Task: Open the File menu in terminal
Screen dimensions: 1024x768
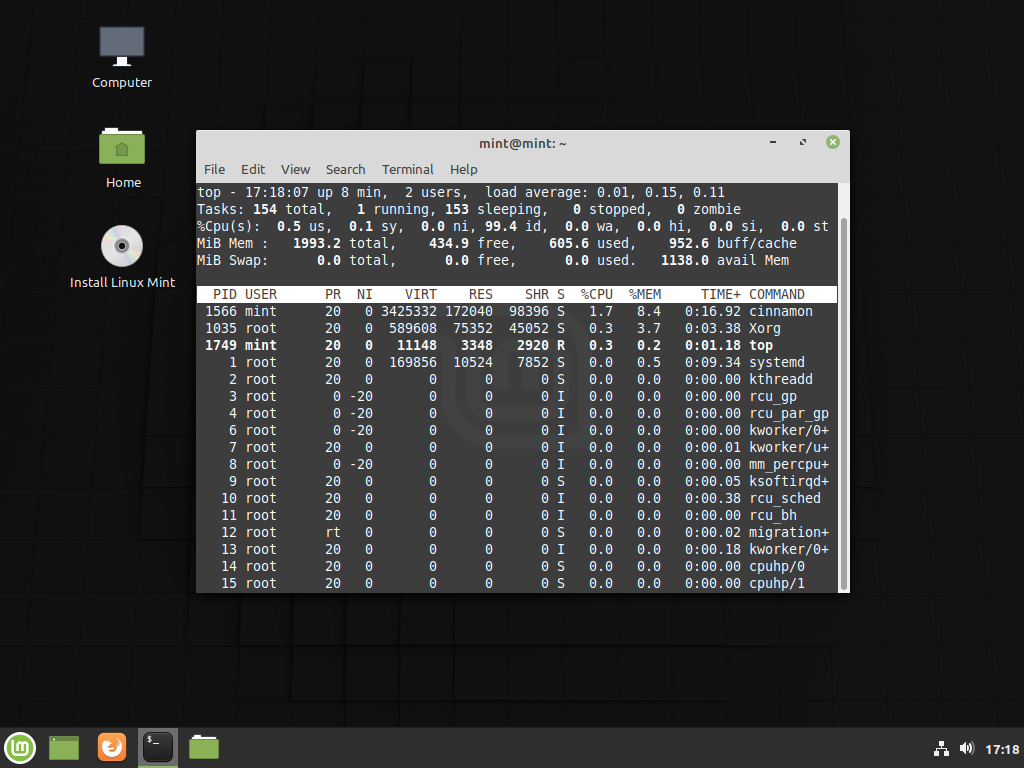Action: [214, 169]
